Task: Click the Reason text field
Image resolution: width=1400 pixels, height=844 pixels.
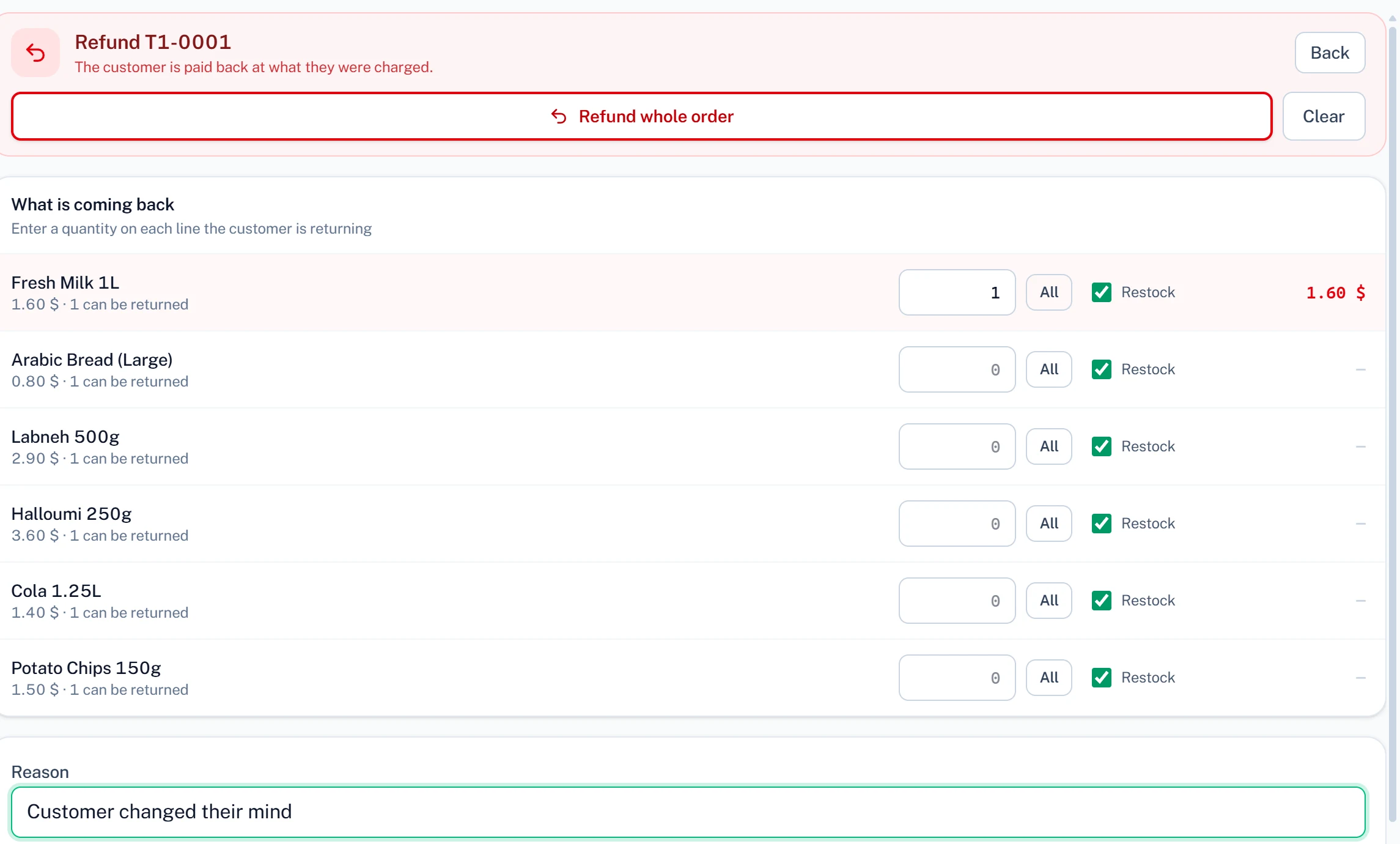Action: pos(688,812)
